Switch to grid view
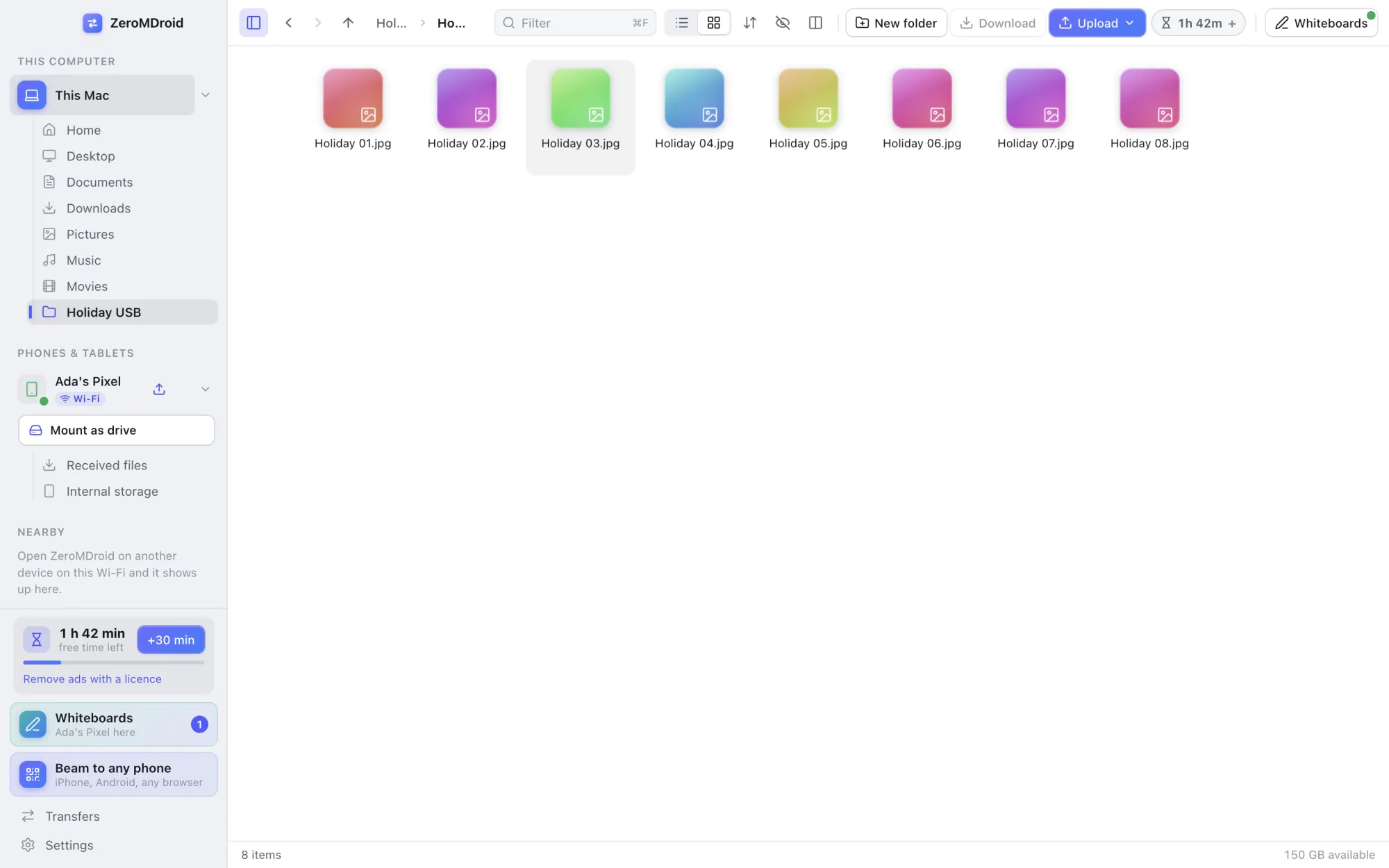The image size is (1389, 868). tap(713, 23)
